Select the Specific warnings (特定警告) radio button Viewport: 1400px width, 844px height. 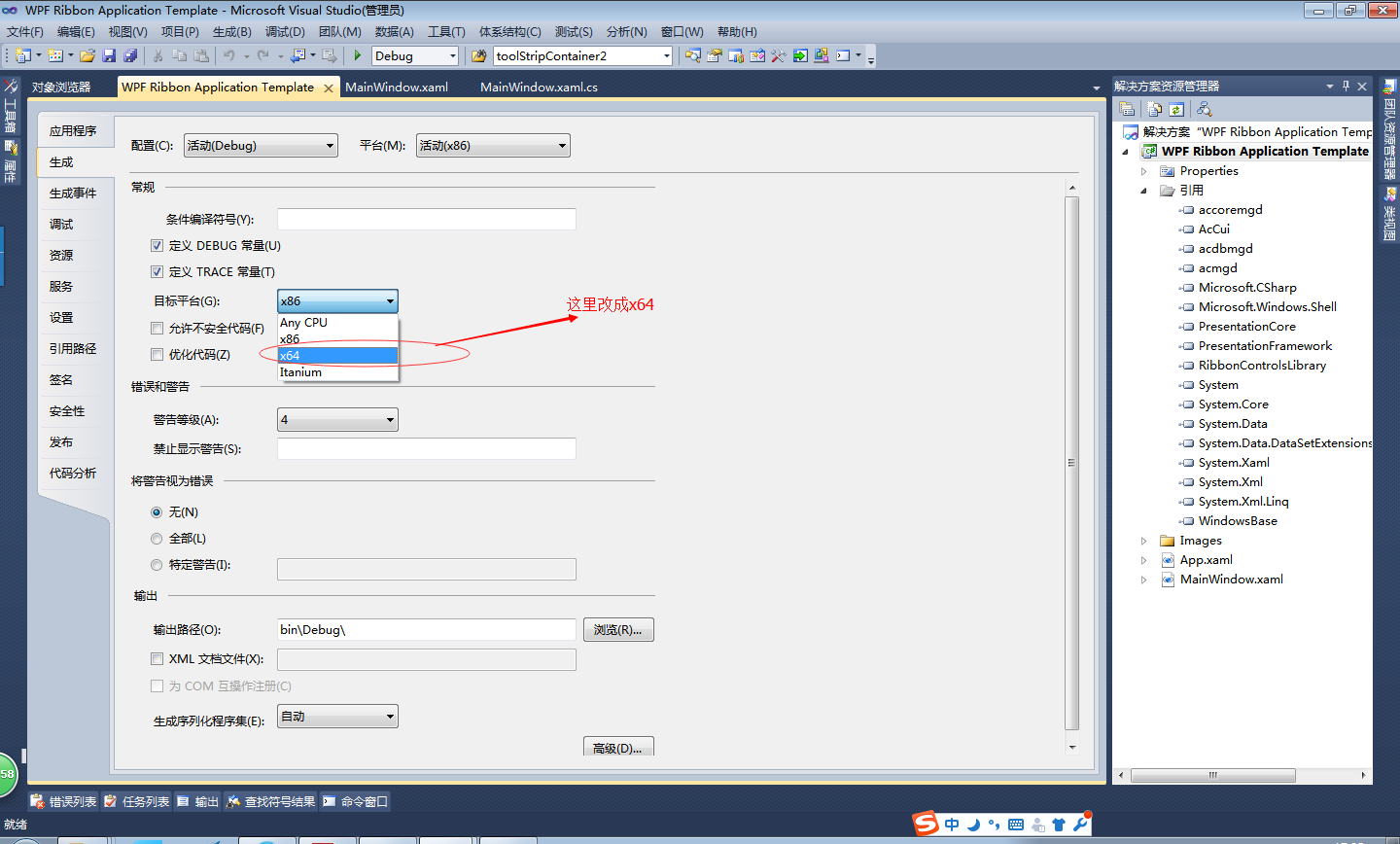click(x=157, y=565)
